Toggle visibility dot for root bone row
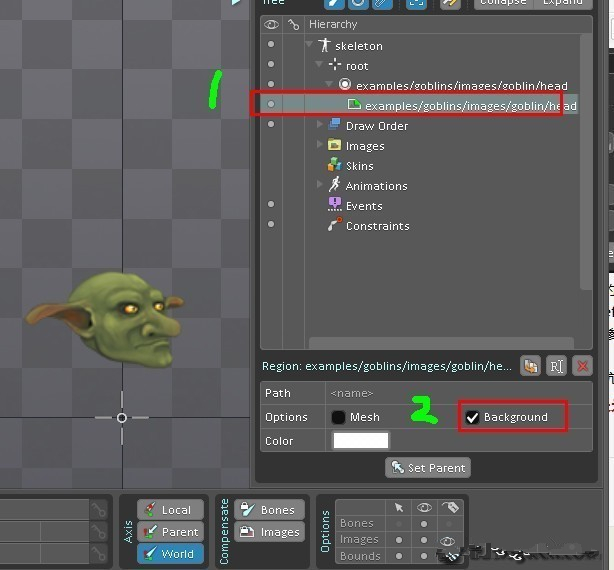This screenshot has height=570, width=614. point(271,64)
